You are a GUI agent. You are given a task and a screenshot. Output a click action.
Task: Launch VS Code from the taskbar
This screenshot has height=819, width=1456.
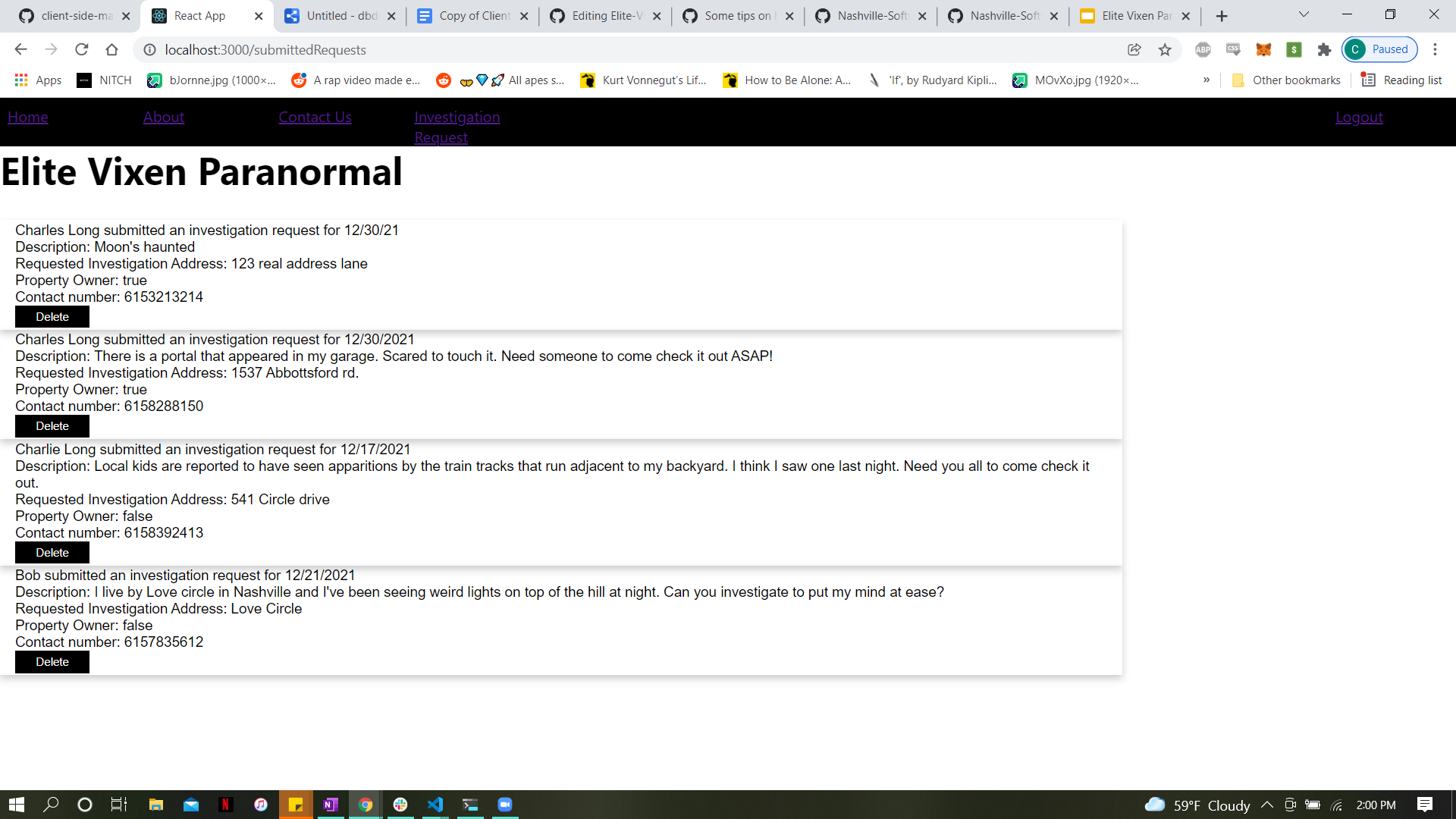435,805
